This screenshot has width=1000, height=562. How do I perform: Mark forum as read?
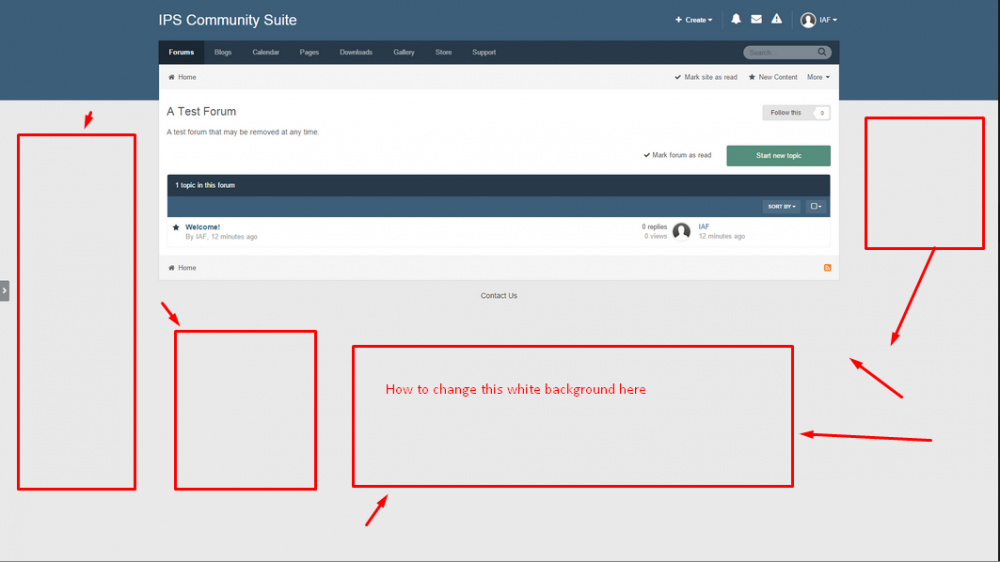[x=677, y=155]
